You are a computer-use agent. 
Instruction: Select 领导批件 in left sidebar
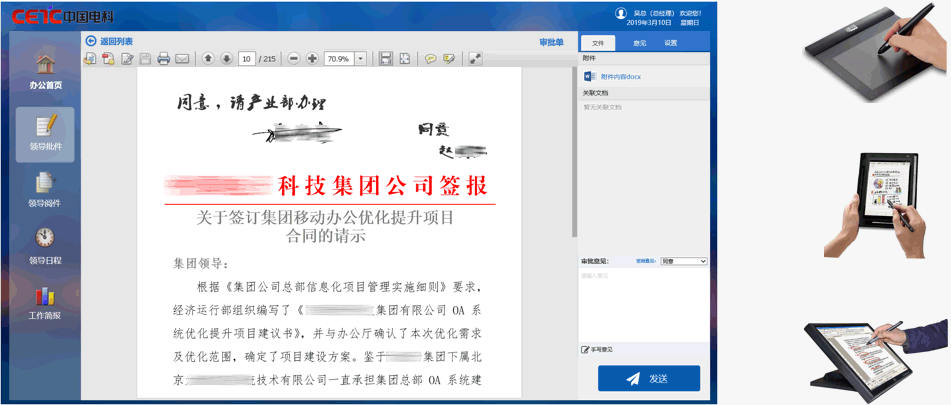point(45,135)
